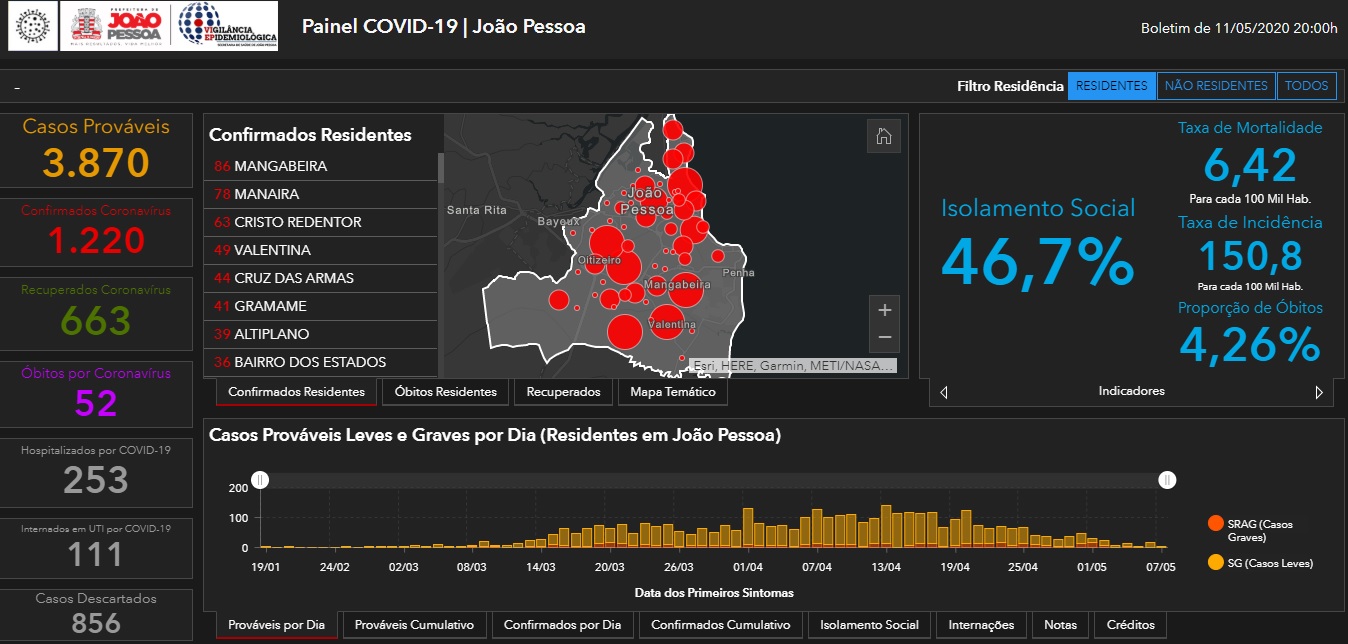1348x644 pixels.
Task: Click the neighborhood list scrollbar
Action: click(x=440, y=168)
